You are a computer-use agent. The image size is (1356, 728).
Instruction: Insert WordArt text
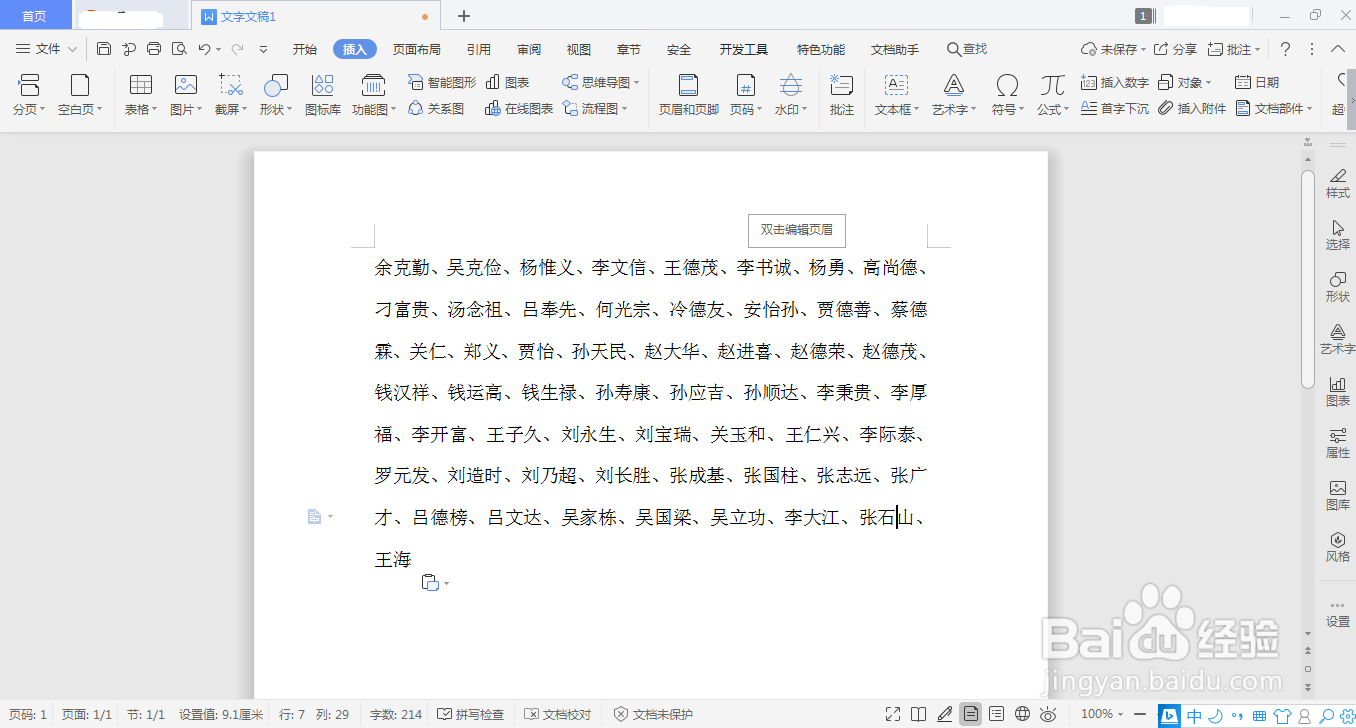952,95
